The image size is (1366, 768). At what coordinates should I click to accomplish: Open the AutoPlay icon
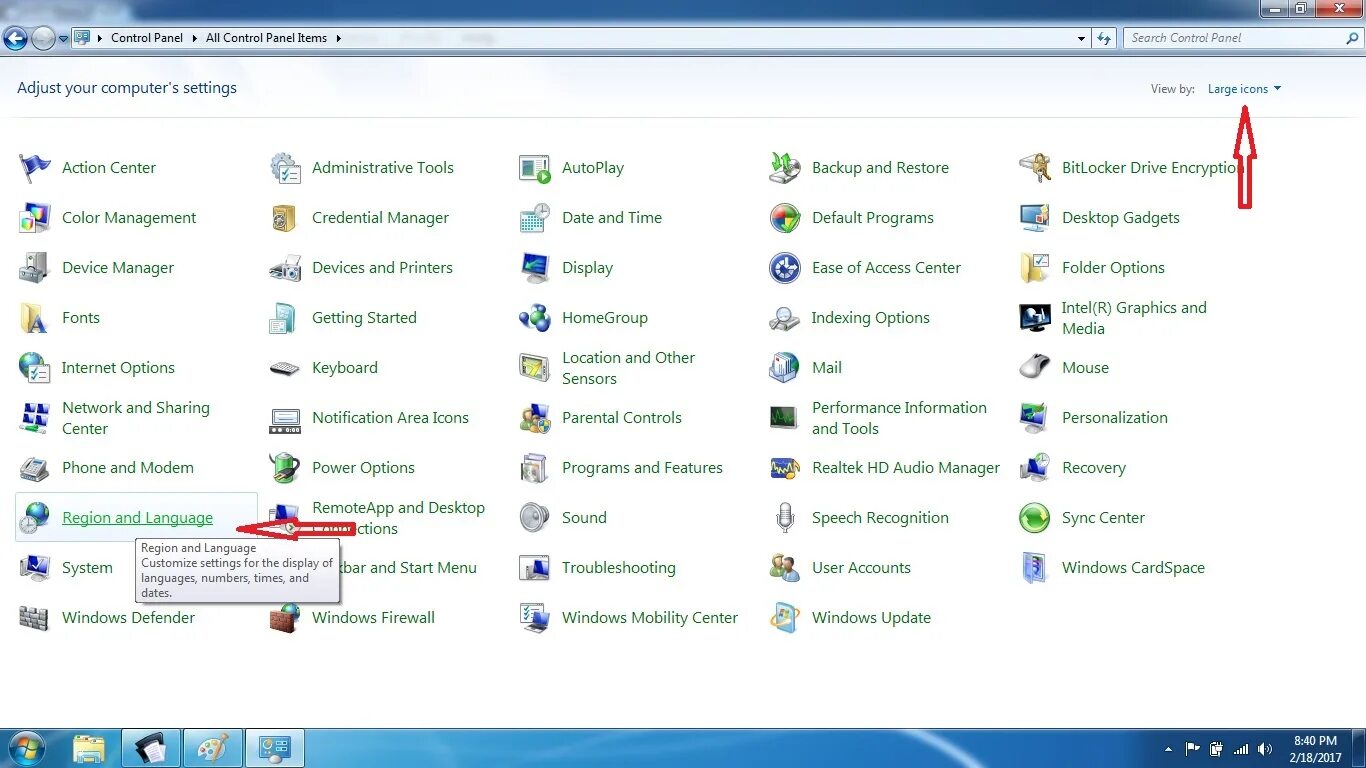click(x=535, y=168)
